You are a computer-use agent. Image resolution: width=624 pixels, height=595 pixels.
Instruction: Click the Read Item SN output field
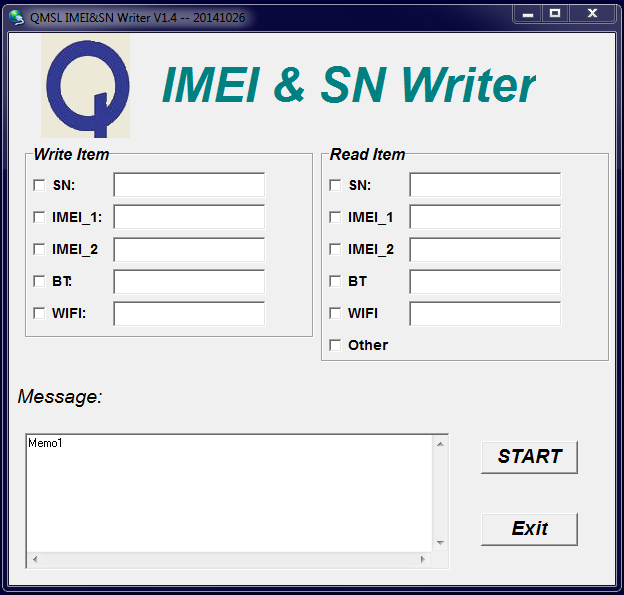[485, 185]
